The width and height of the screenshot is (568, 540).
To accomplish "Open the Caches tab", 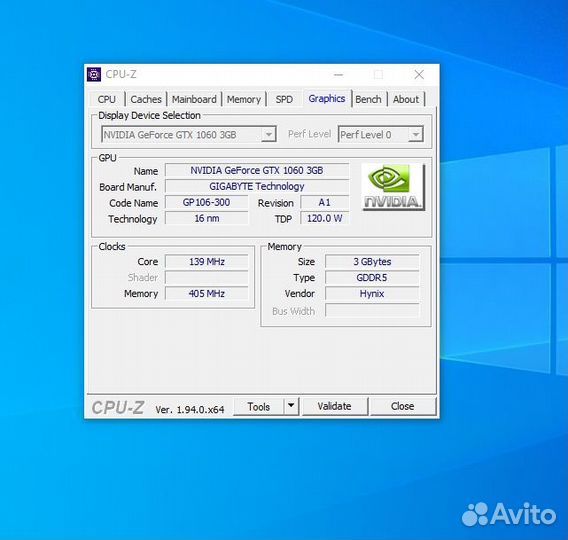I will 146,99.
